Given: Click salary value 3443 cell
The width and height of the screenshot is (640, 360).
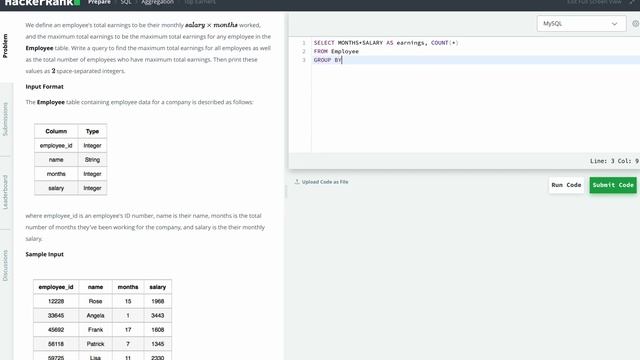Looking at the screenshot, I should tap(158, 316).
